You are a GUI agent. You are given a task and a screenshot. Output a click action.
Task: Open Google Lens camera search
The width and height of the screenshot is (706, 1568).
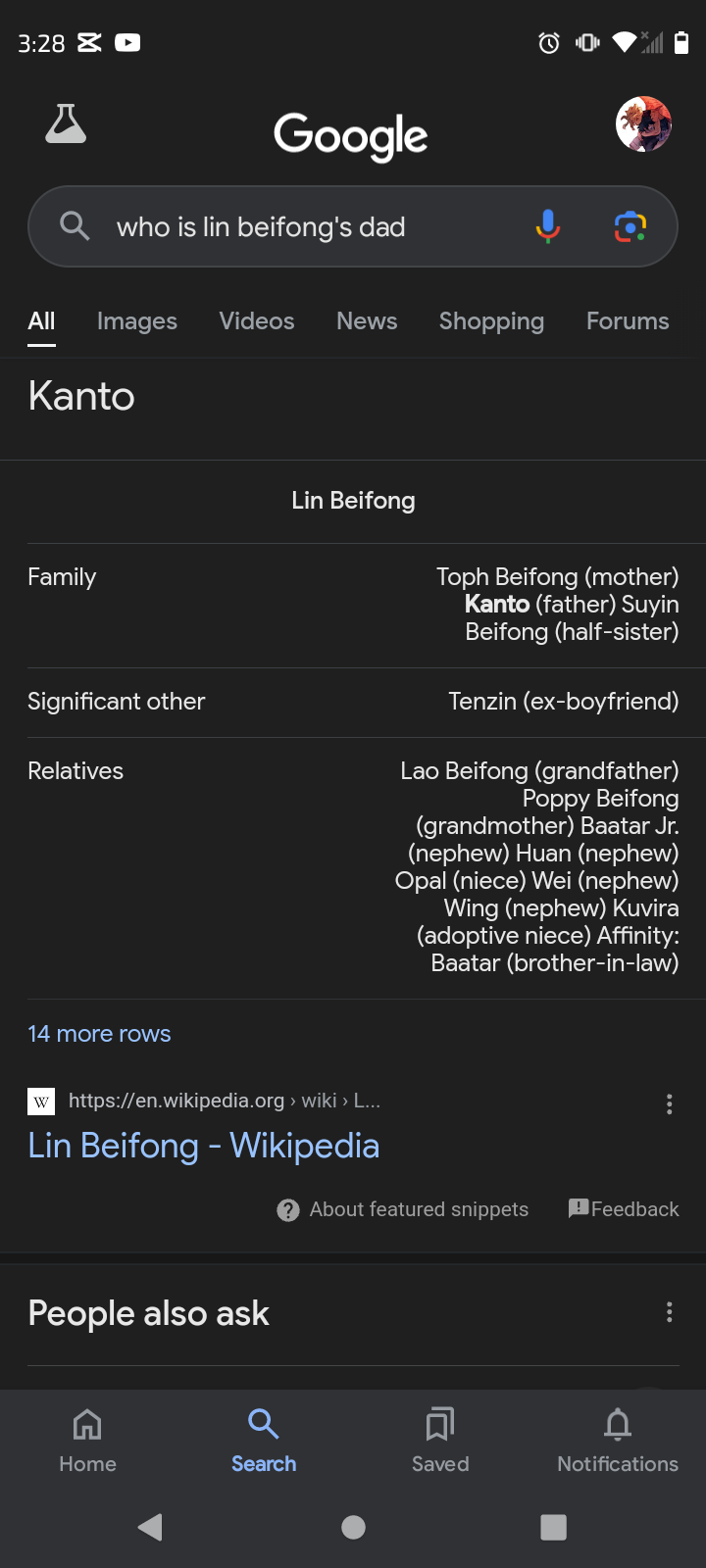click(x=630, y=226)
